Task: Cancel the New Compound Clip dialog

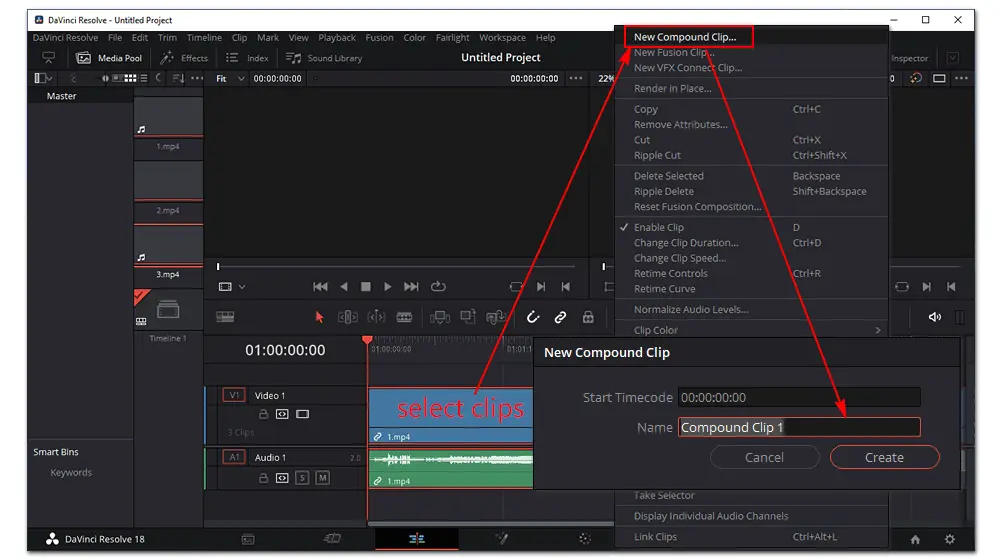Action: click(x=764, y=457)
